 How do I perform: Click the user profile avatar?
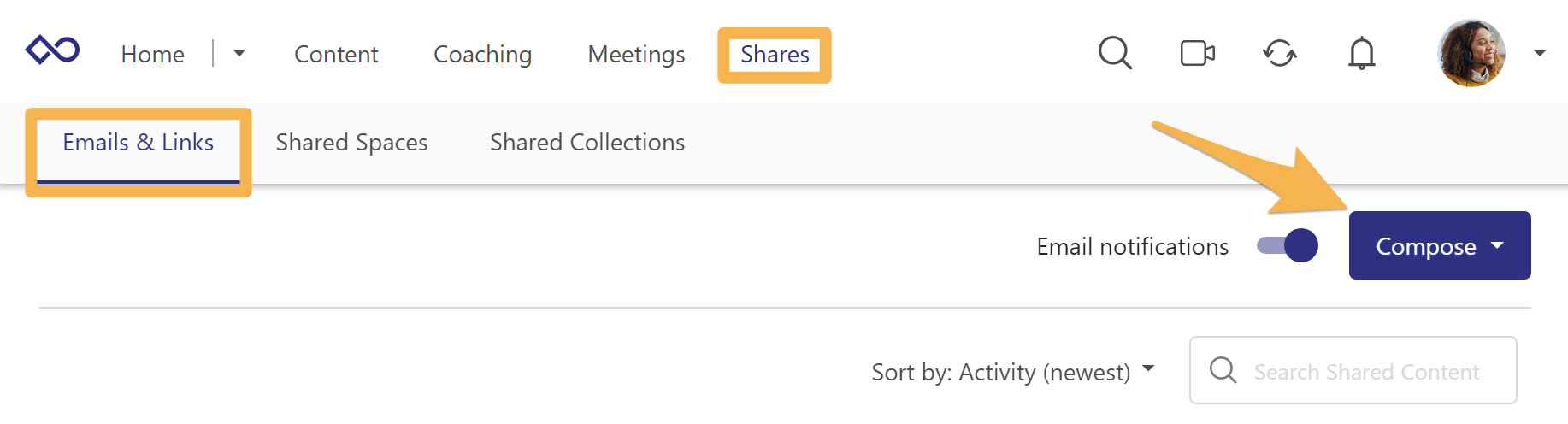(x=1471, y=53)
